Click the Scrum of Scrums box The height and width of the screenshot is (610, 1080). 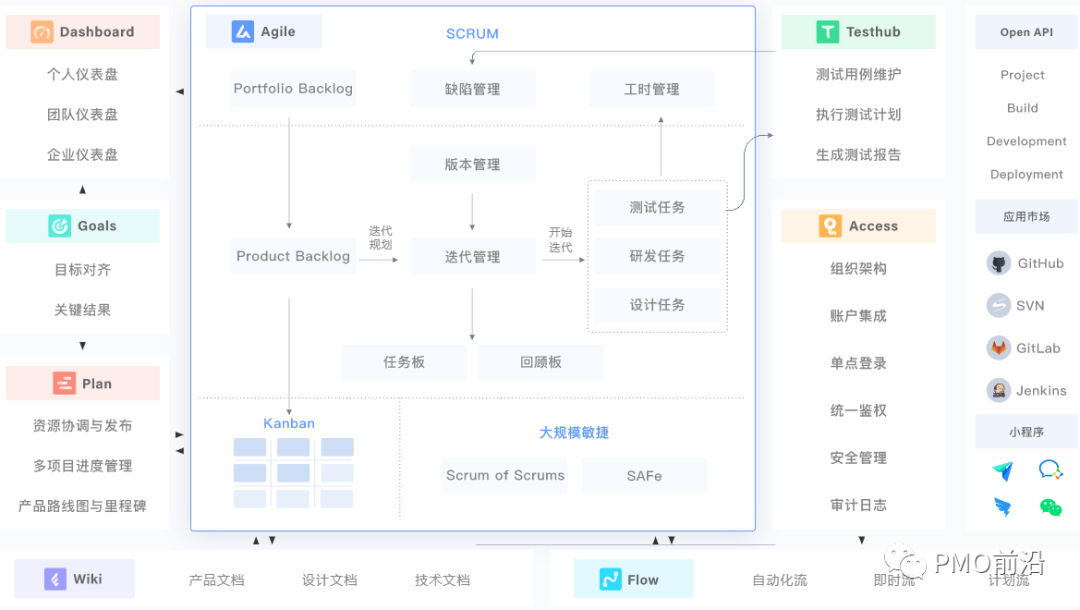pos(505,476)
